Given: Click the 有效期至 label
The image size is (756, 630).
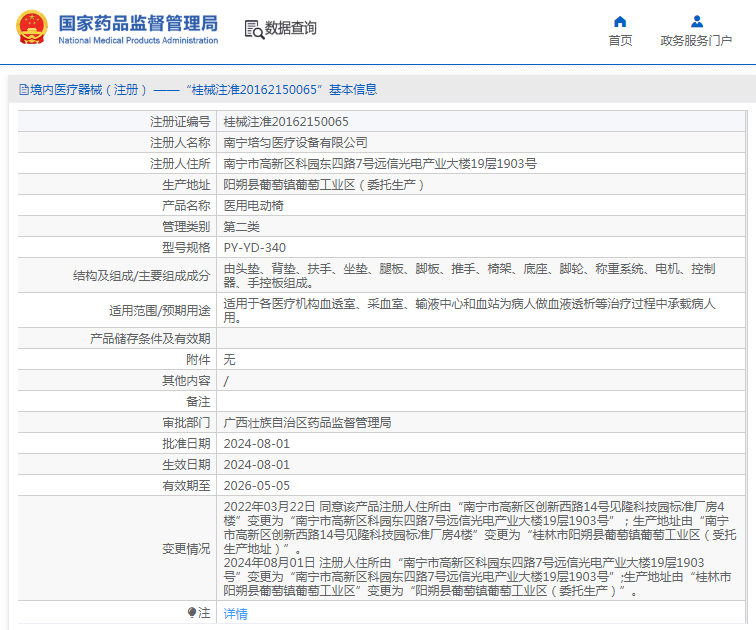Looking at the screenshot, I should (186, 486).
